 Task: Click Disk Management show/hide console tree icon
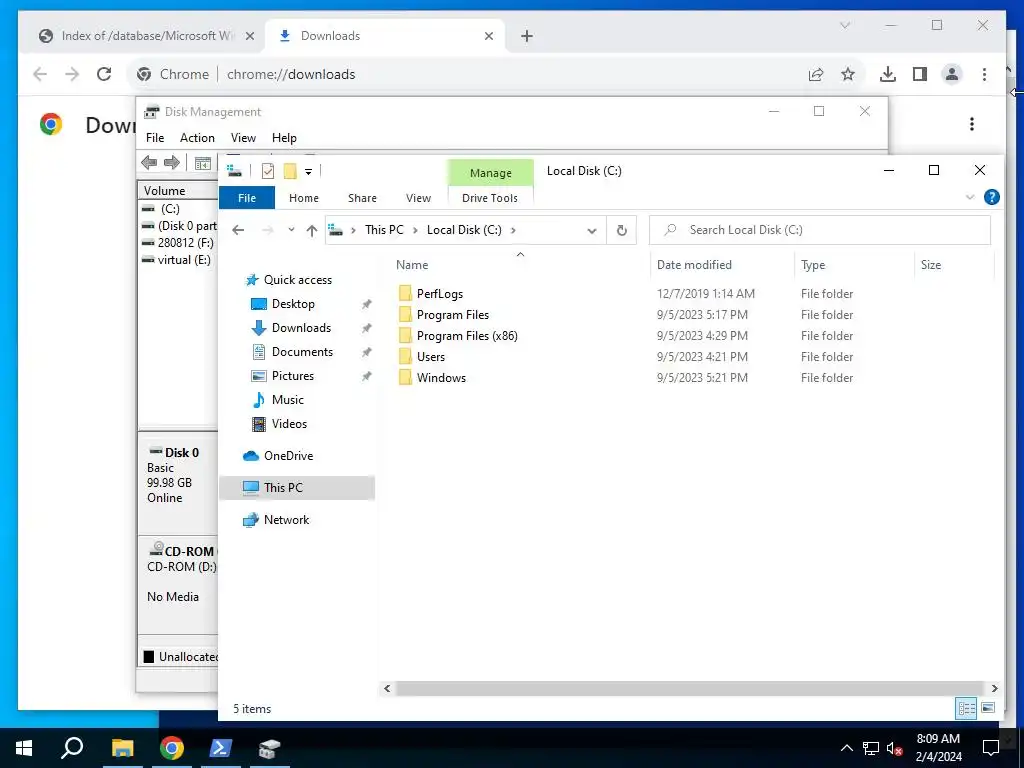[203, 163]
